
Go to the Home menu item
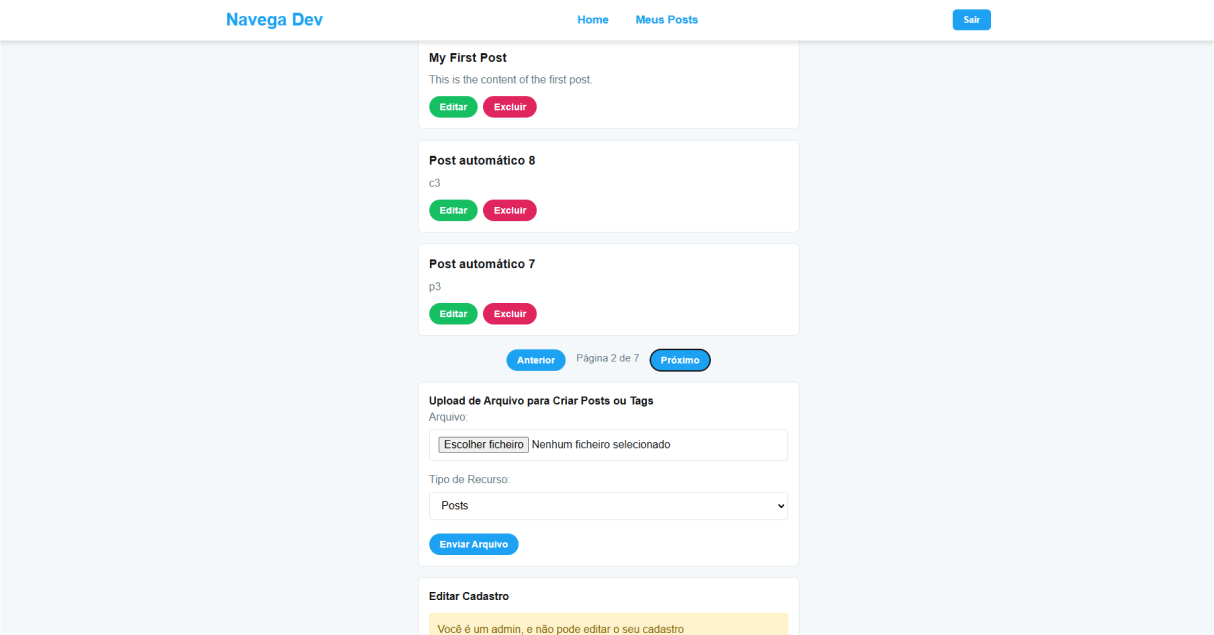593,20
